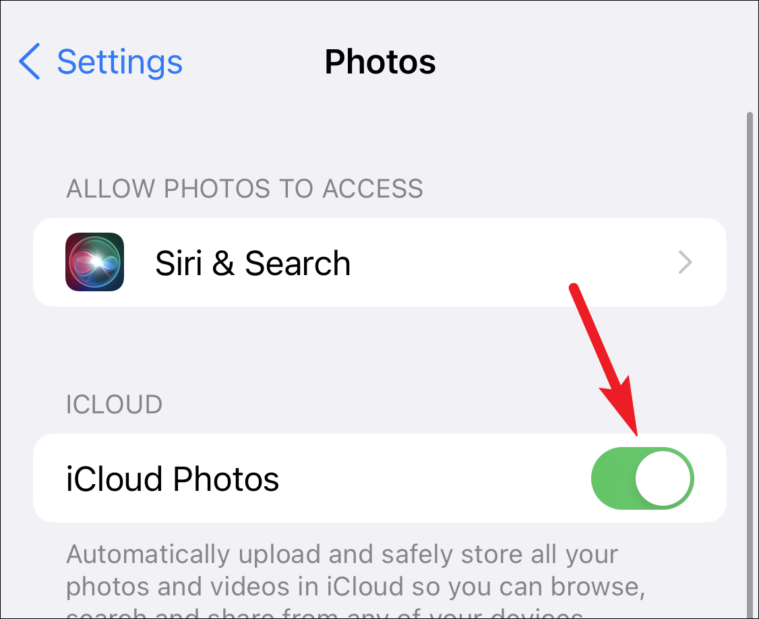The image size is (759, 619).
Task: Click the green track of iCloud Photos switch
Action: click(612, 478)
